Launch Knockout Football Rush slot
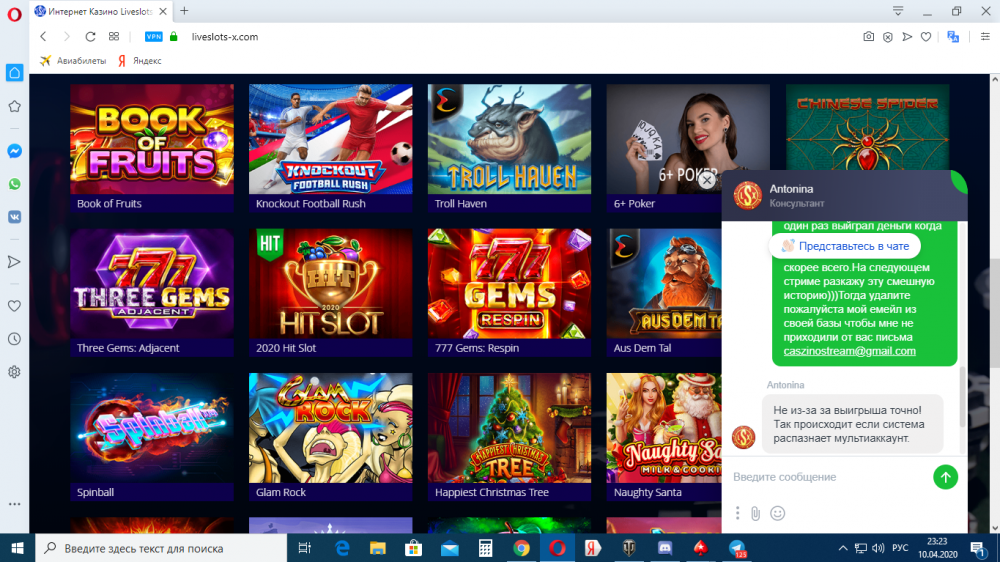Screen dimensions: 1000x562 coord(330,148)
